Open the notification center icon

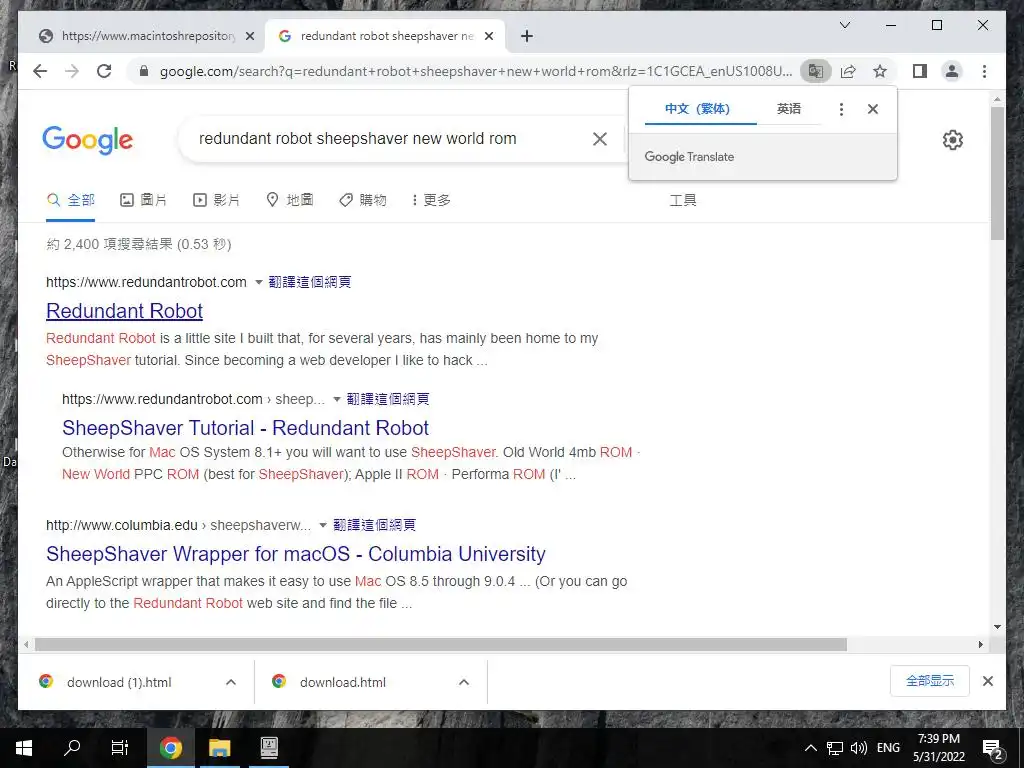click(992, 749)
